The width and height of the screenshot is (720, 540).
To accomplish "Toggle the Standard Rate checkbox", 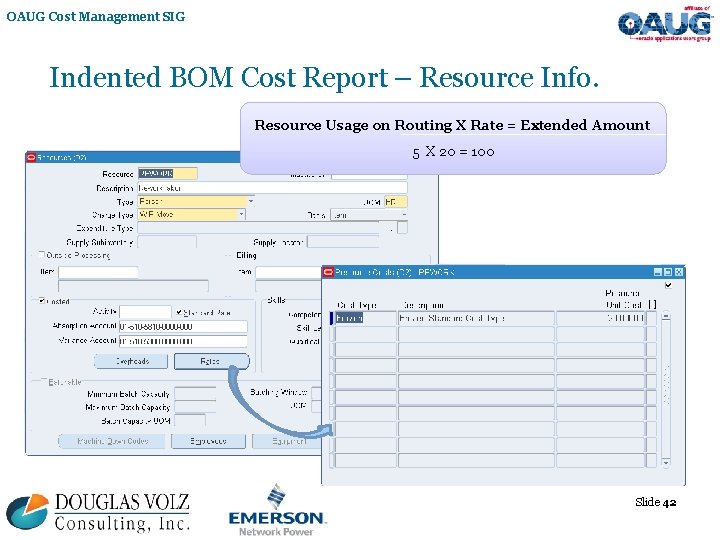I will tap(179, 313).
